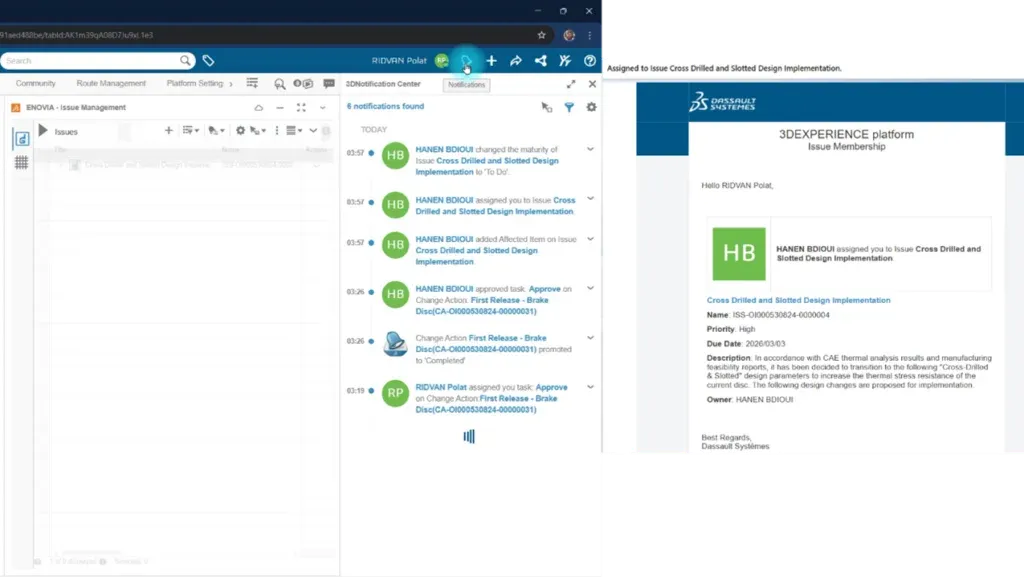Open the Collaboration network icon in top bar
Screen dimensions: 1024x577
click(541, 61)
